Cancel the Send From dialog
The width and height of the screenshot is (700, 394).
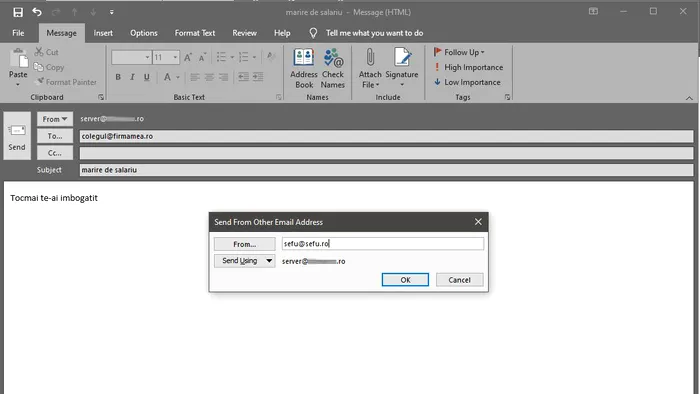(459, 280)
